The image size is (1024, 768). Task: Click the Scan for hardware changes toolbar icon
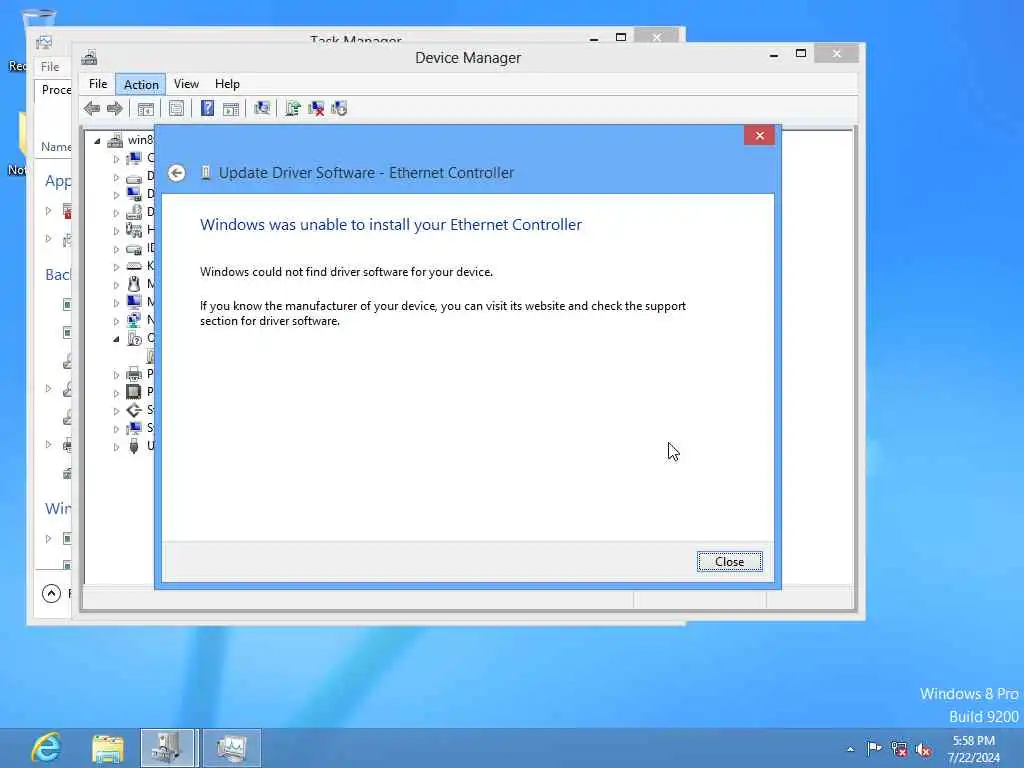(262, 108)
